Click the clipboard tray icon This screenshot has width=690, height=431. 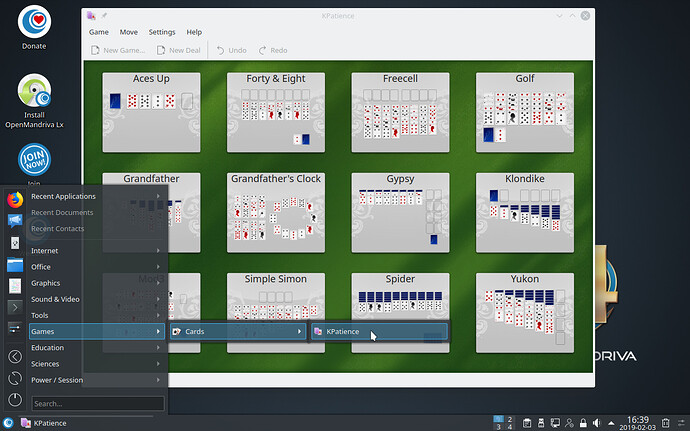tap(527, 423)
